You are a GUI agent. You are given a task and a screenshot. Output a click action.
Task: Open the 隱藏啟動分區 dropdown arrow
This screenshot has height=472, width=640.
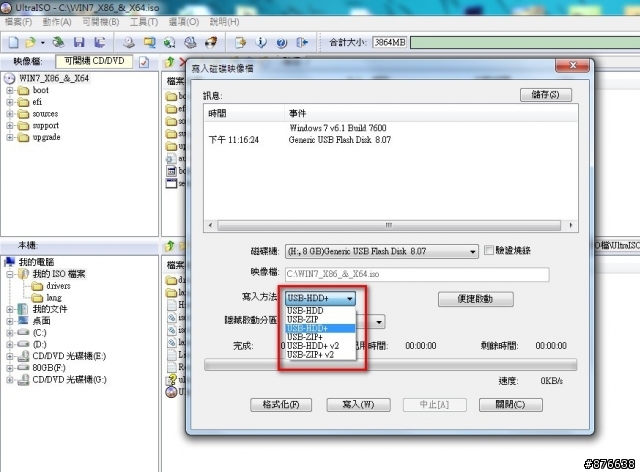tap(379, 322)
